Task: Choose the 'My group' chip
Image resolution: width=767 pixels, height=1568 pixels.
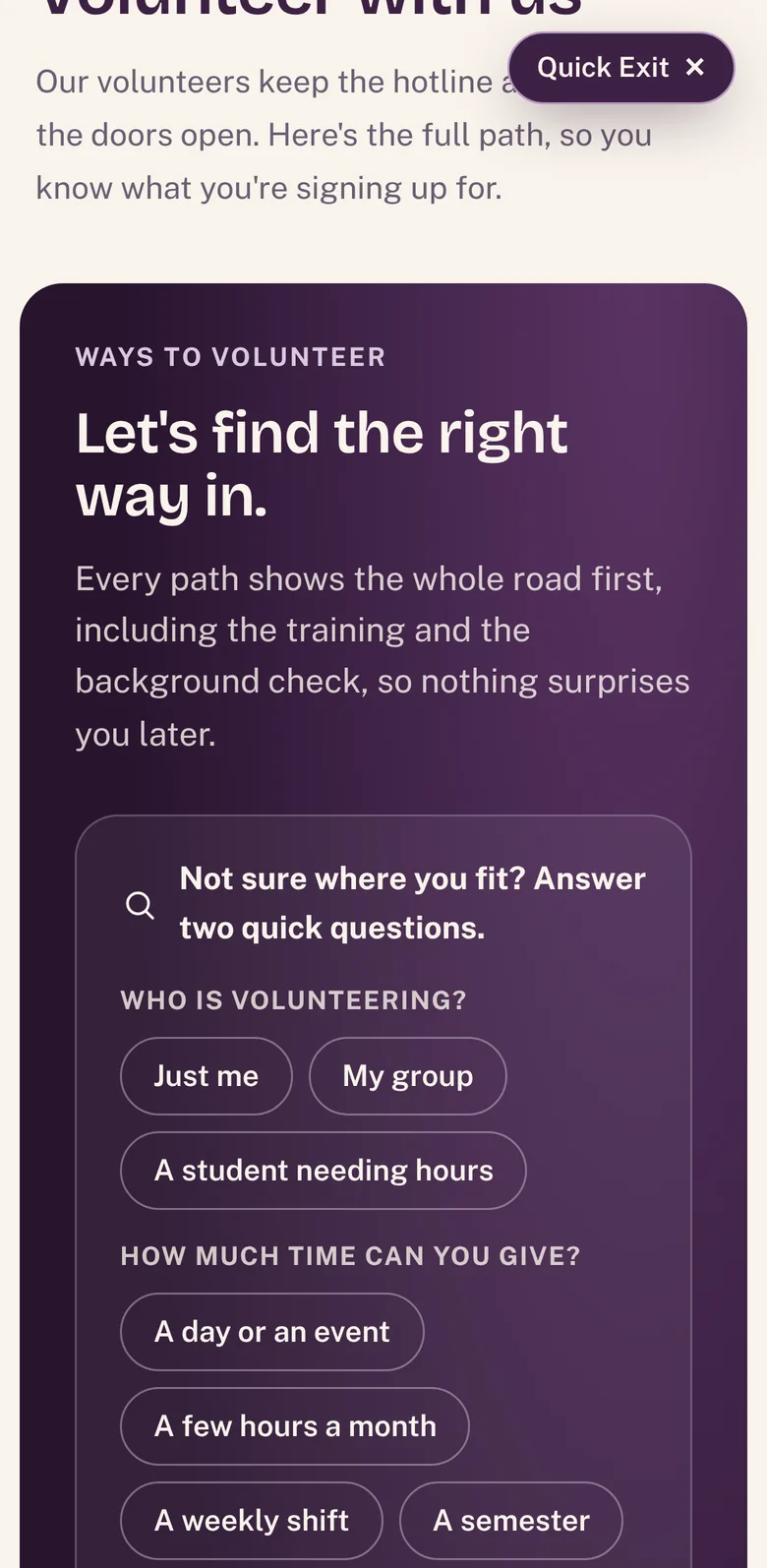Action: [x=408, y=1076]
